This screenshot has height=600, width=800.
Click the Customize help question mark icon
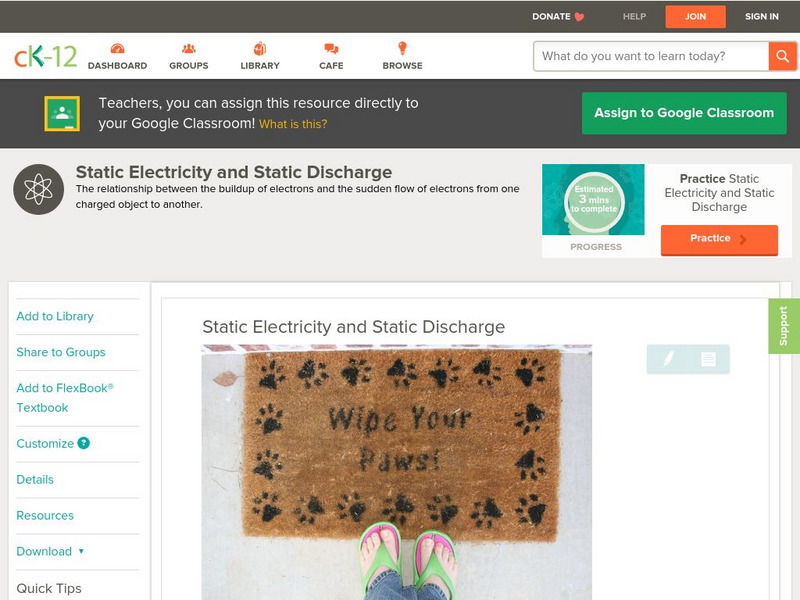pos(83,443)
